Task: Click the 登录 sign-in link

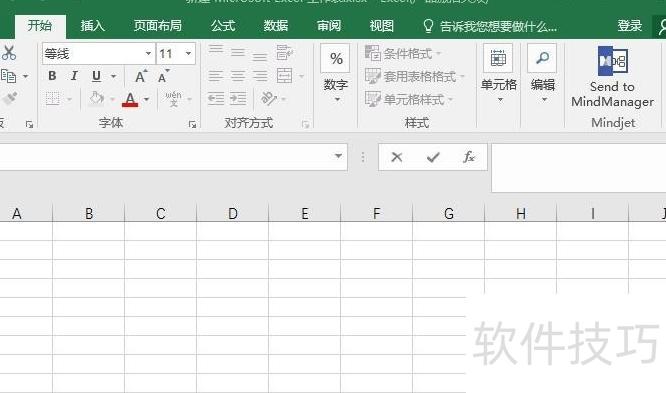Action: [629, 26]
